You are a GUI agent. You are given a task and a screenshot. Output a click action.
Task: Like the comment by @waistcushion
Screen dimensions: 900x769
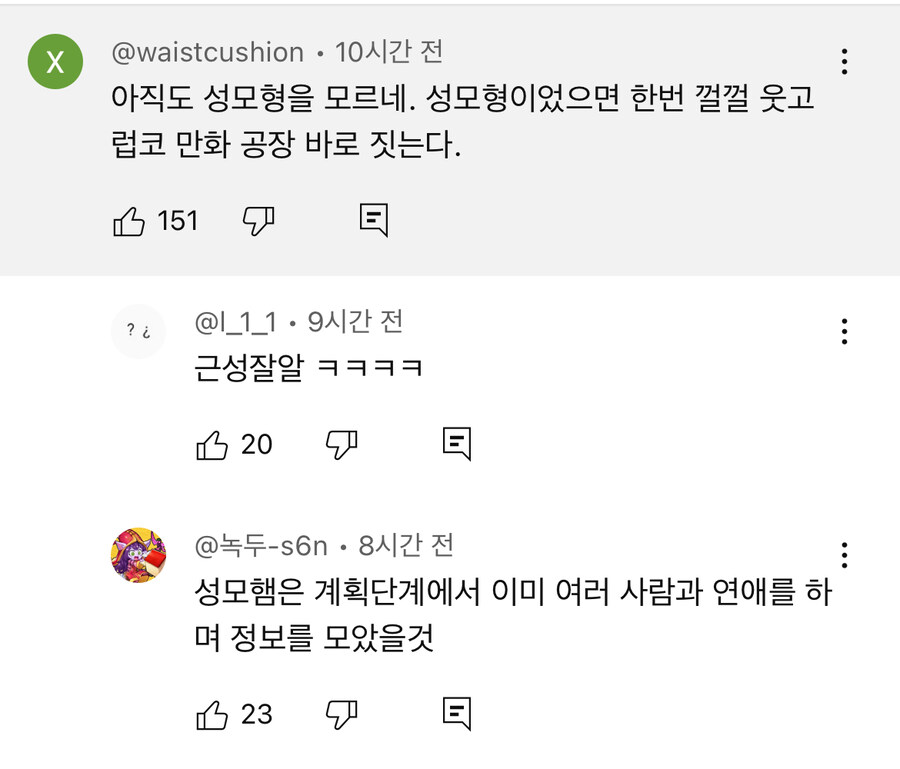tap(131, 221)
